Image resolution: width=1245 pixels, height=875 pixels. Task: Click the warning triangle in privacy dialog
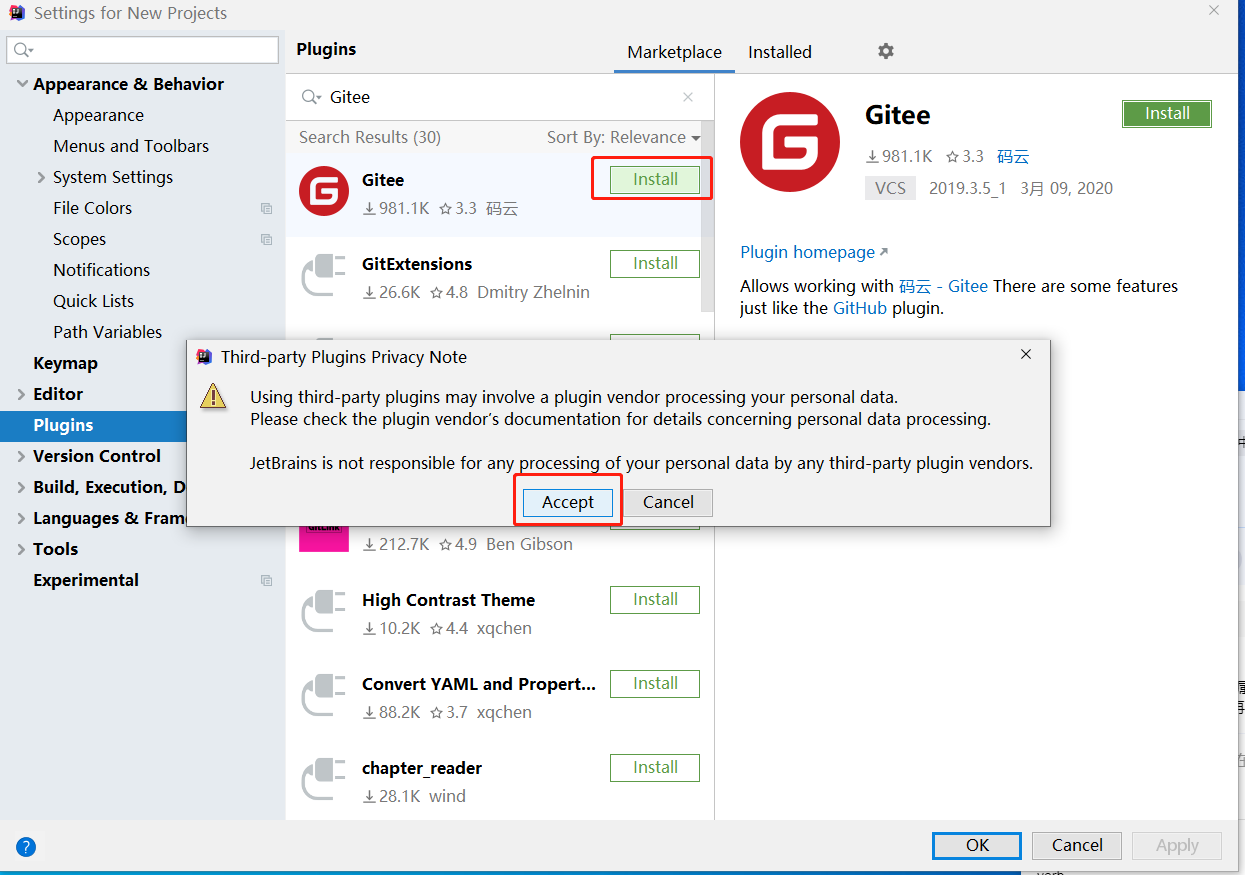(x=213, y=397)
